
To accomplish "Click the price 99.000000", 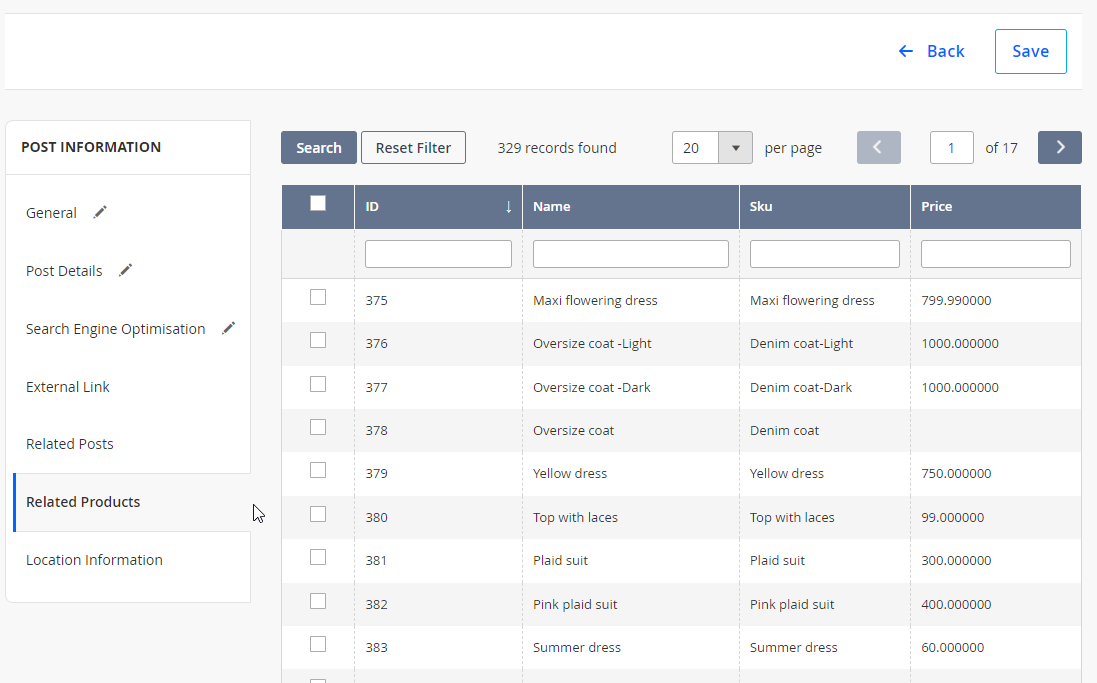I will point(953,518).
